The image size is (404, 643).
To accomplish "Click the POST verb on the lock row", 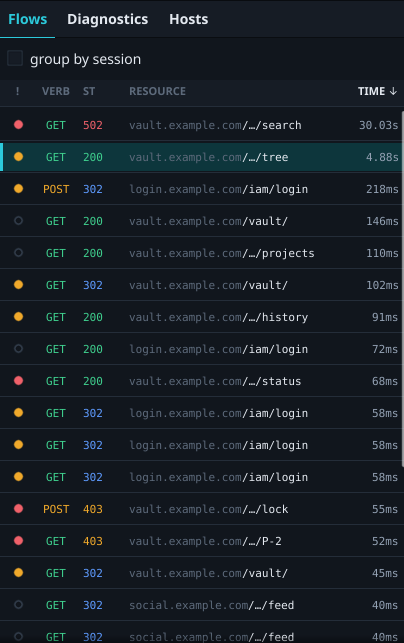I will tap(56, 509).
